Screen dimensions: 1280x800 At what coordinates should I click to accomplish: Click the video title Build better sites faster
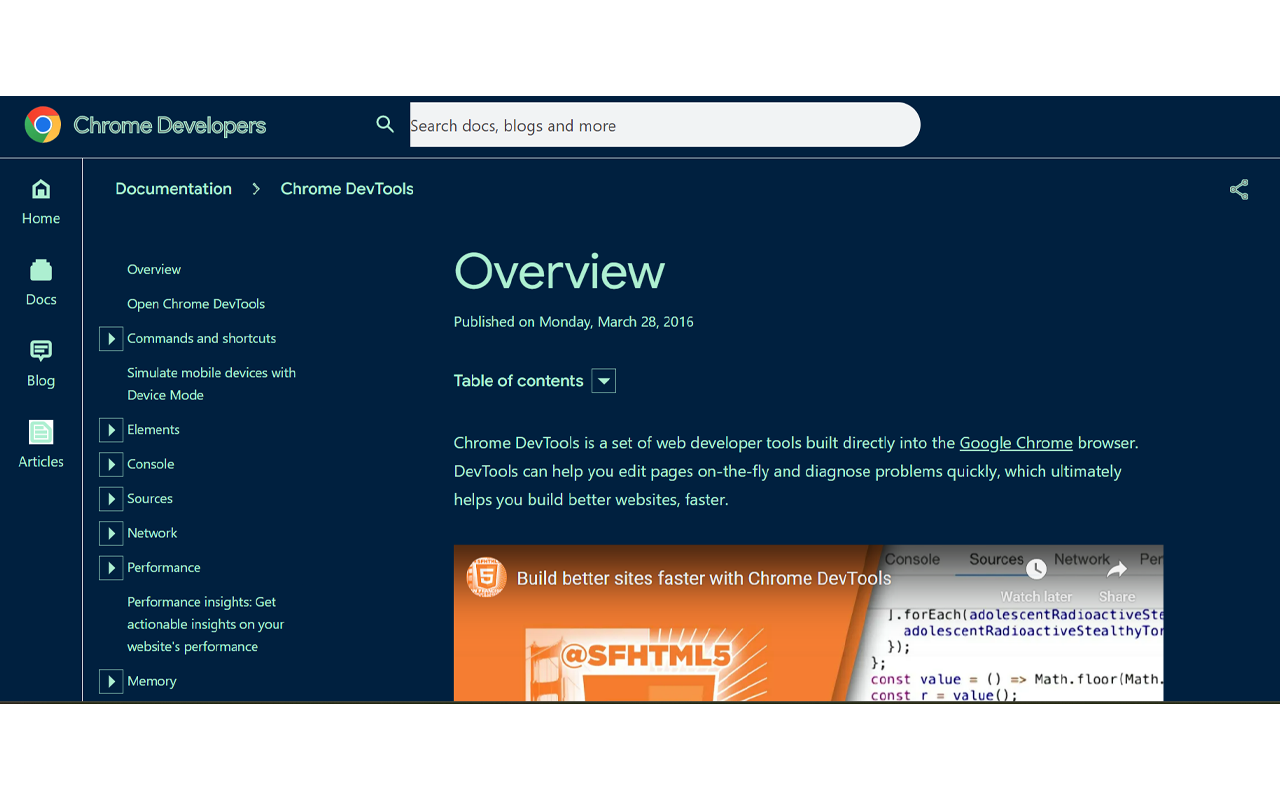pos(704,578)
